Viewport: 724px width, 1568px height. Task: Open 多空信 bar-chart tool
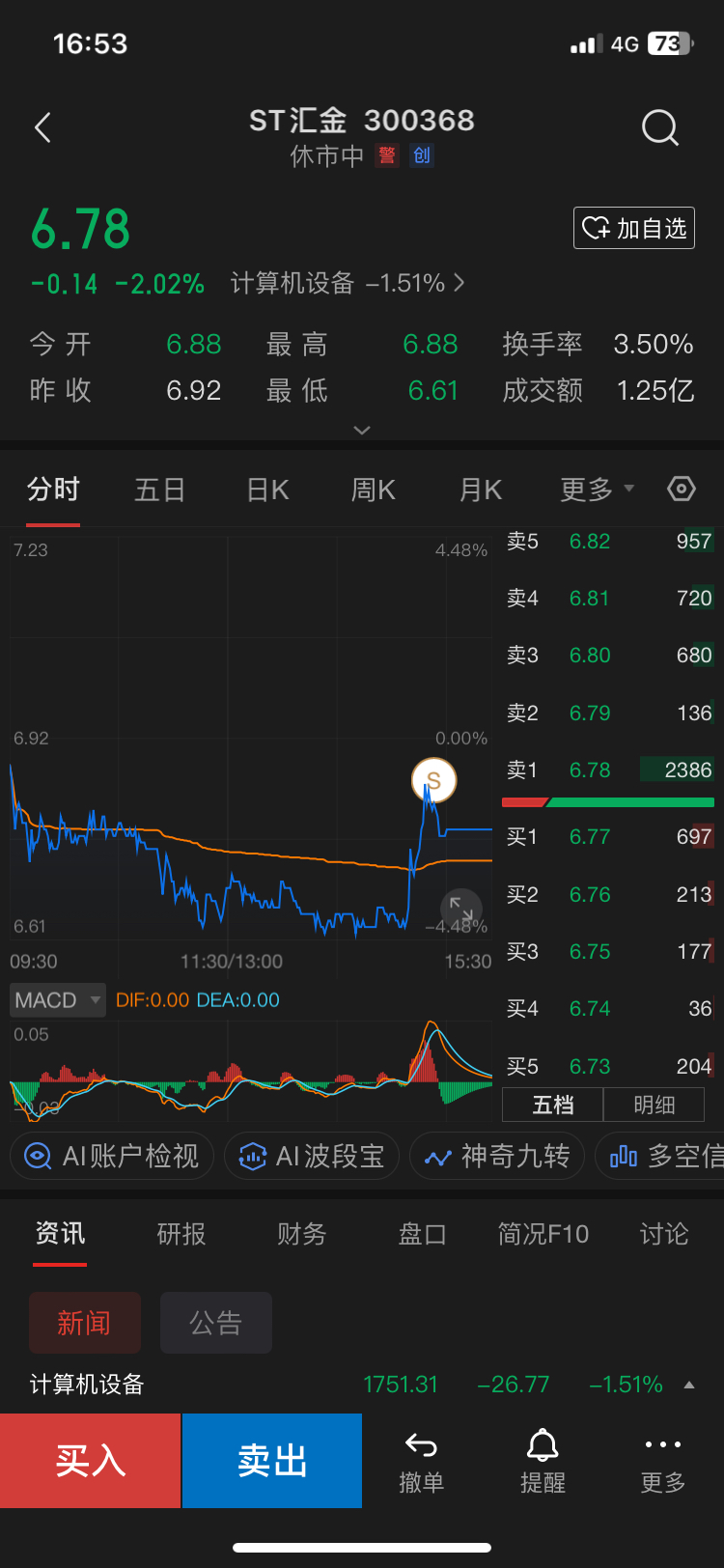659,1156
